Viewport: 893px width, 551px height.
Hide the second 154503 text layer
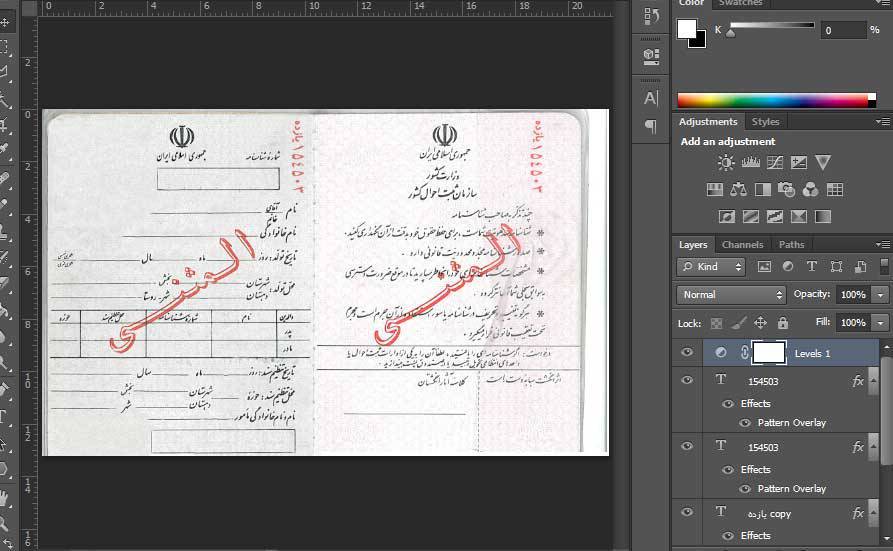687,446
